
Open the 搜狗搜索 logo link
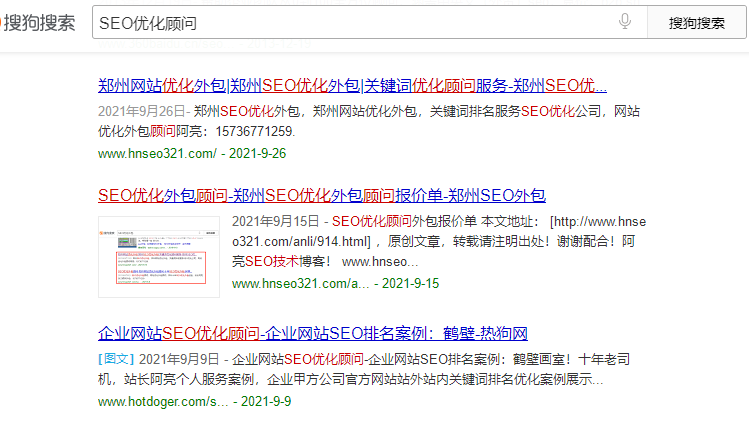[x=37, y=23]
